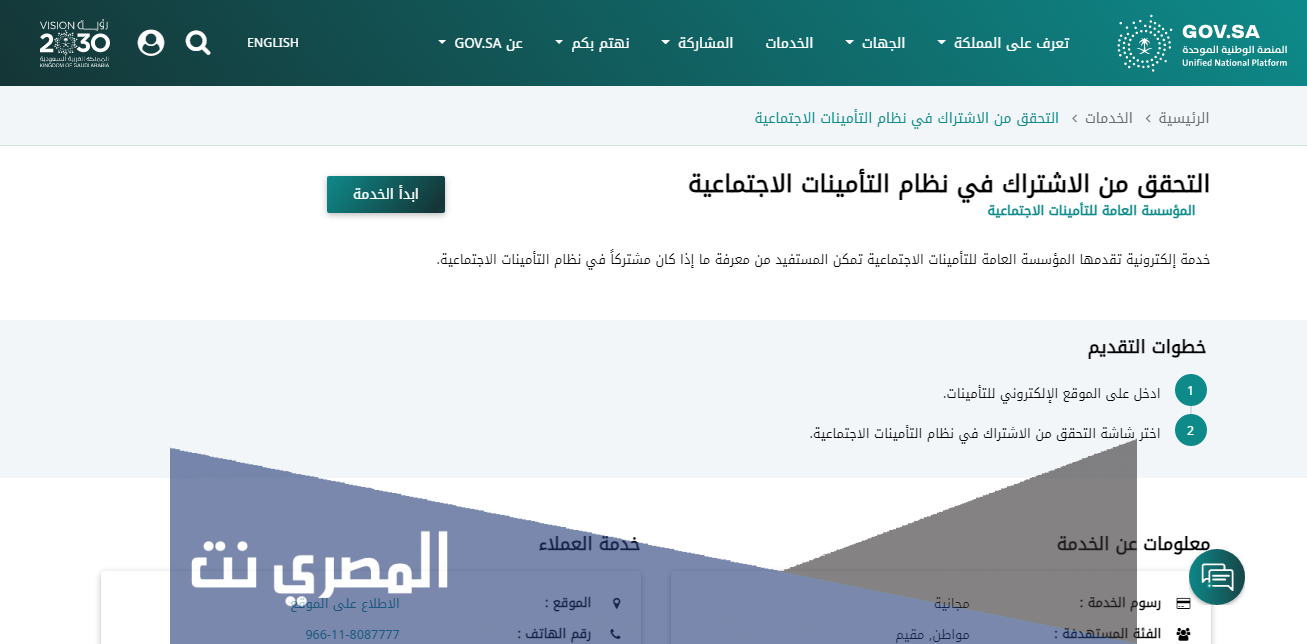Viewport: 1307px width, 644px height.
Task: Open the live chat bubble icon
Action: pyautogui.click(x=1216, y=577)
